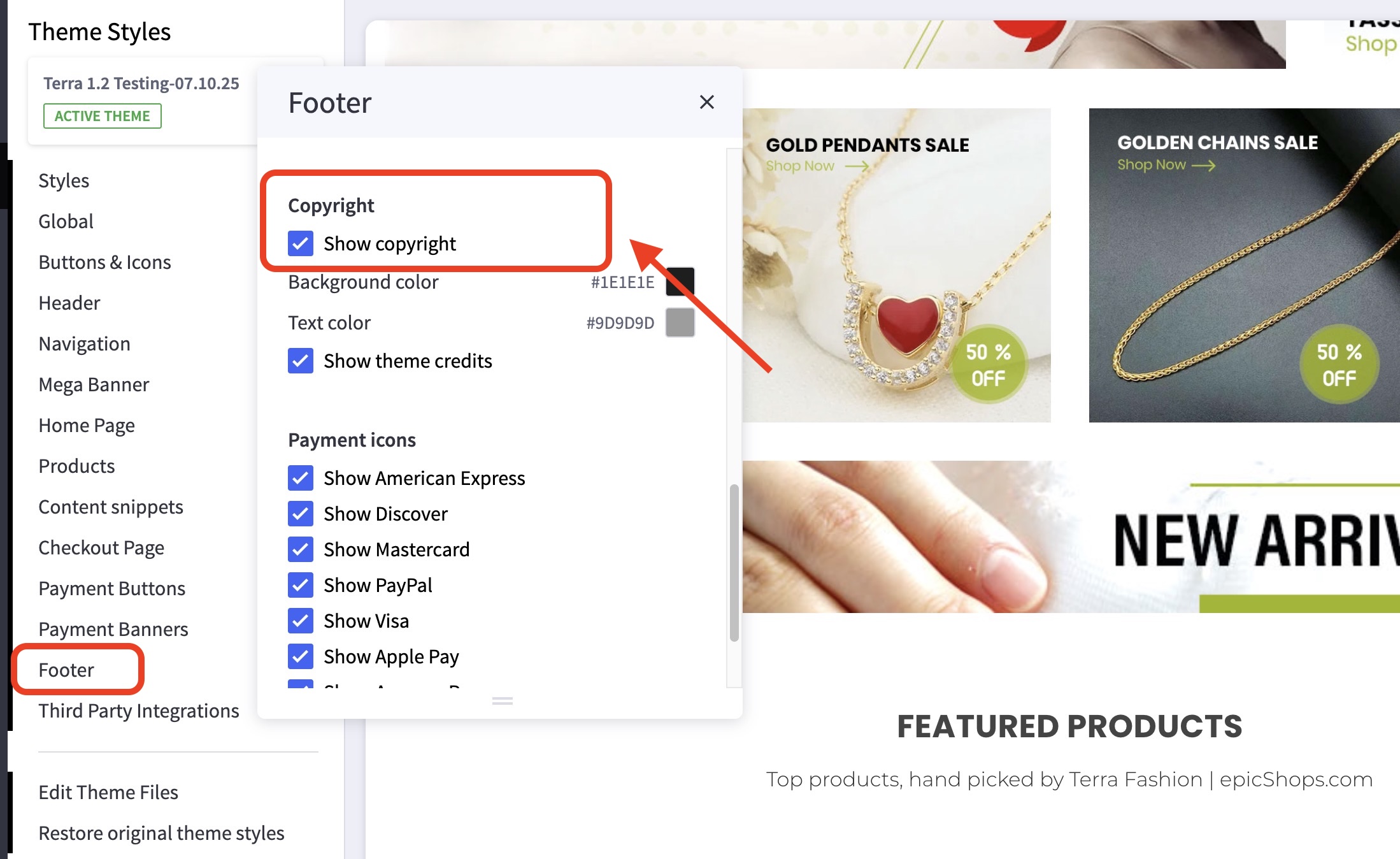Toggle the Show Discover checkbox

[x=301, y=514]
